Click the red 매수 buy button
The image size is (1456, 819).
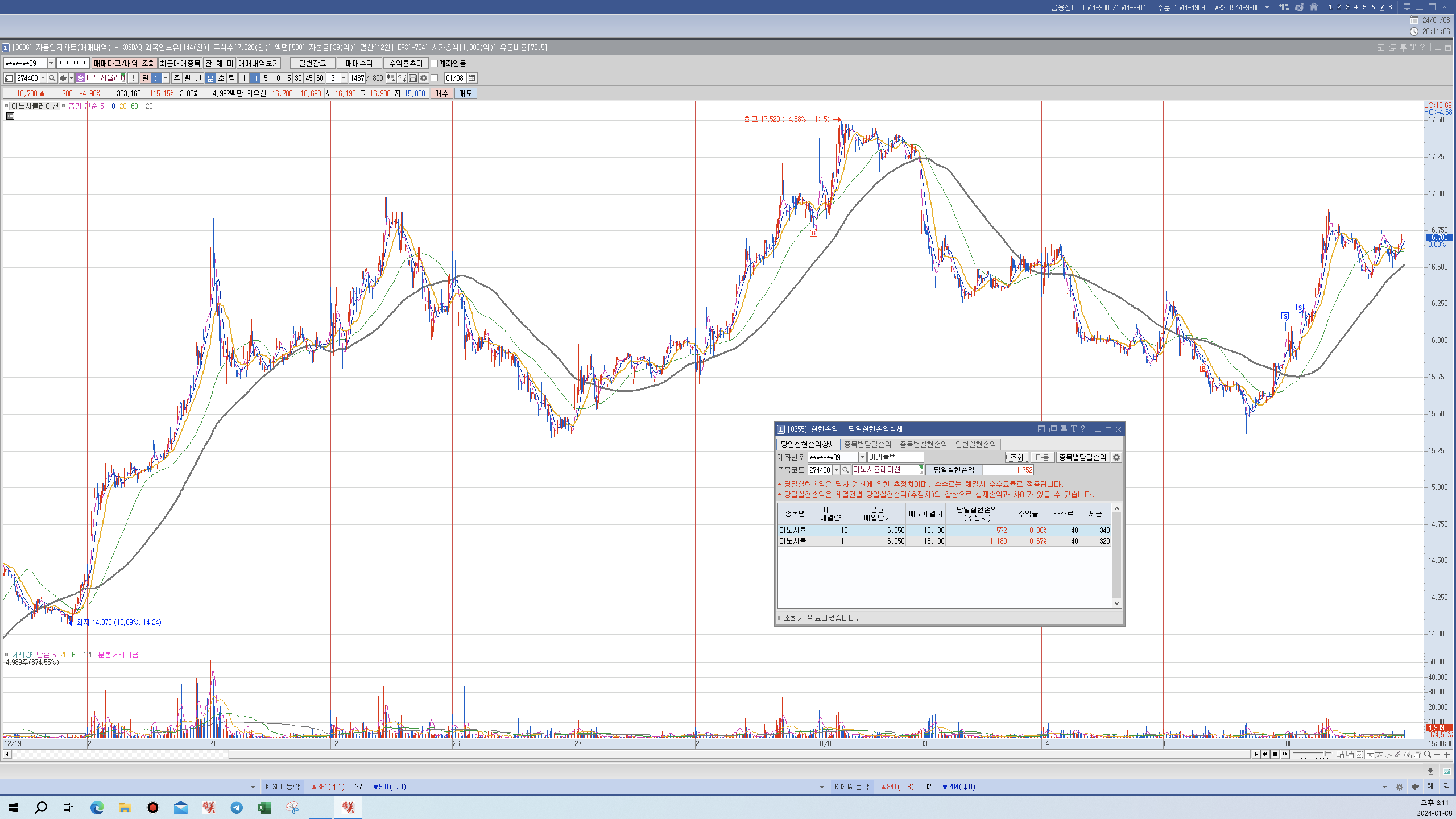tap(441, 93)
